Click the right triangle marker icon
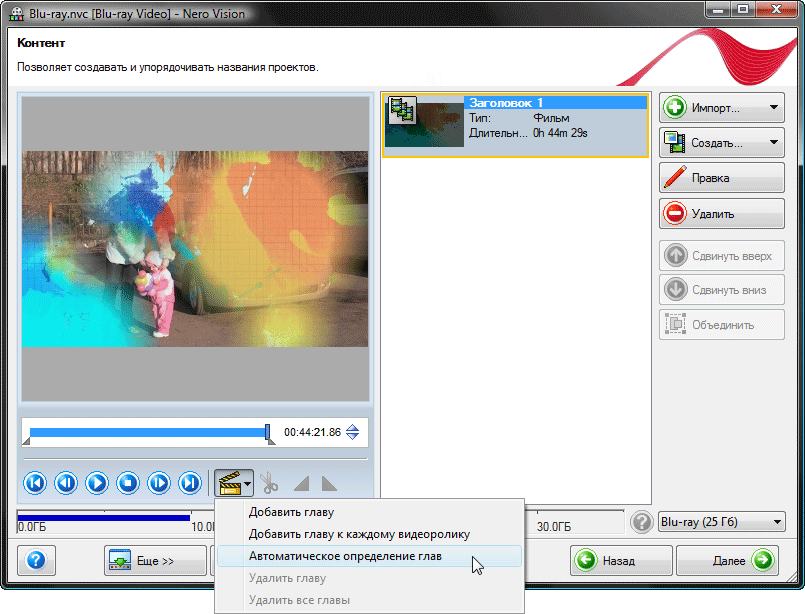 tap(329, 484)
